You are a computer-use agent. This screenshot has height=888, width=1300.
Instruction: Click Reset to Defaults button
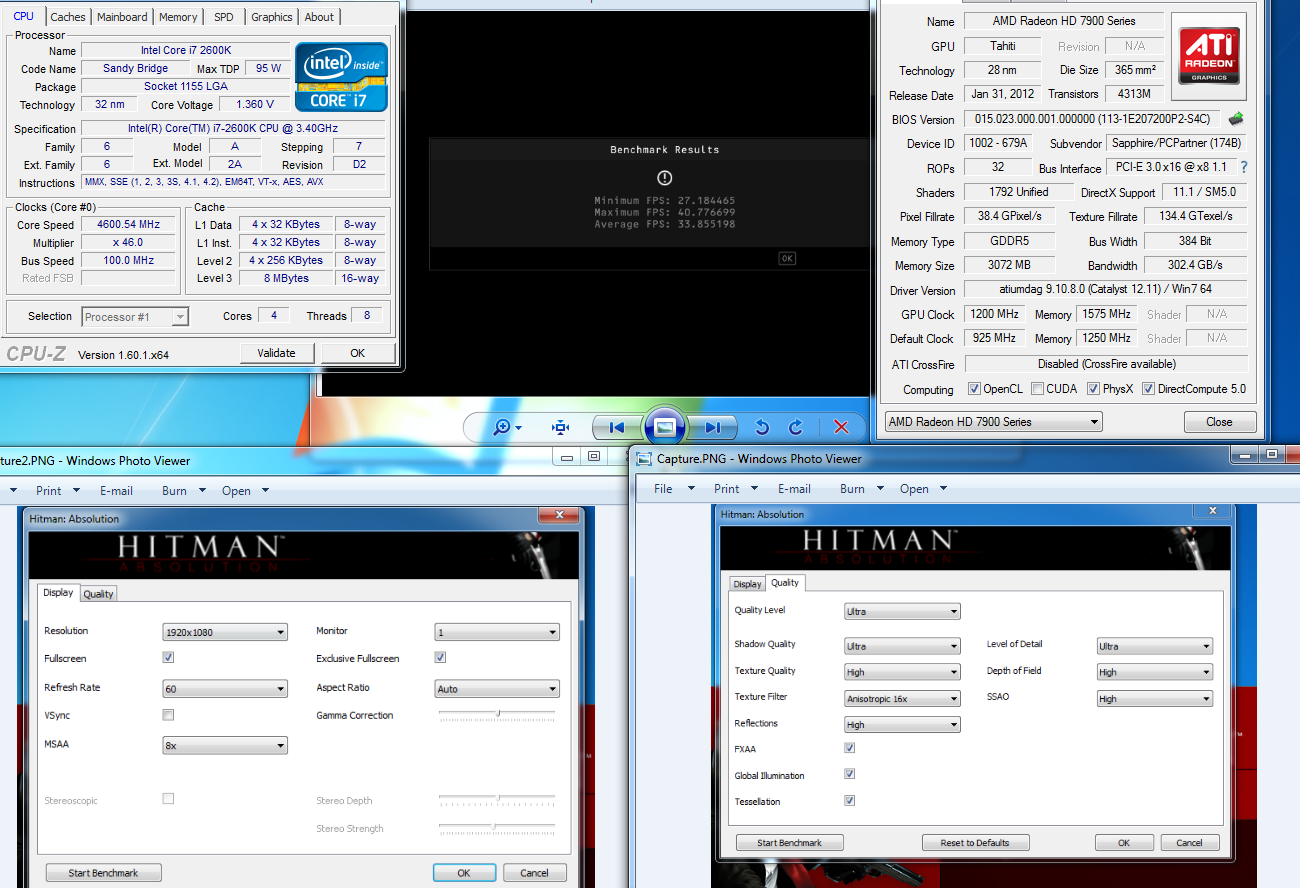pos(975,843)
